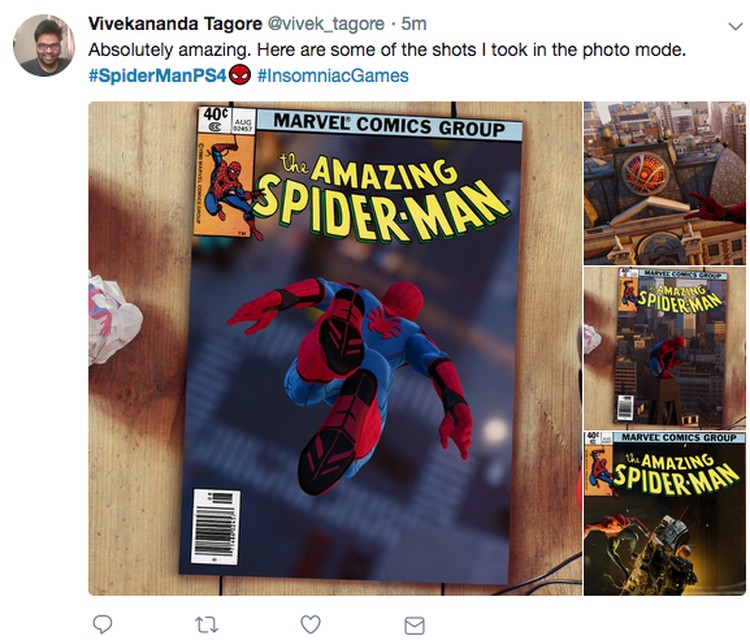
Task: Visit the @vivek_tagore handle
Action: pyautogui.click(x=325, y=24)
